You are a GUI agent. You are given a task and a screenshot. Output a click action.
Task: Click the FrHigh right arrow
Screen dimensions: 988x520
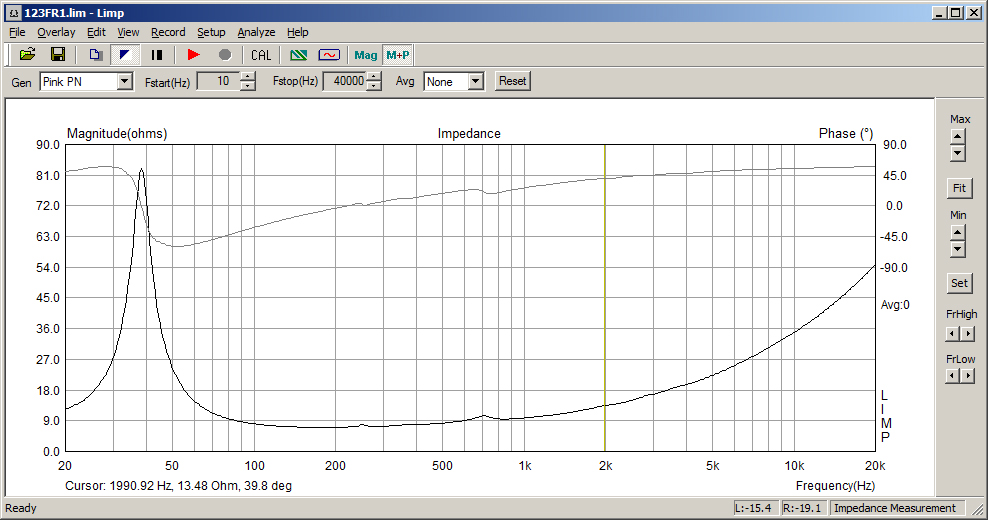(x=968, y=333)
